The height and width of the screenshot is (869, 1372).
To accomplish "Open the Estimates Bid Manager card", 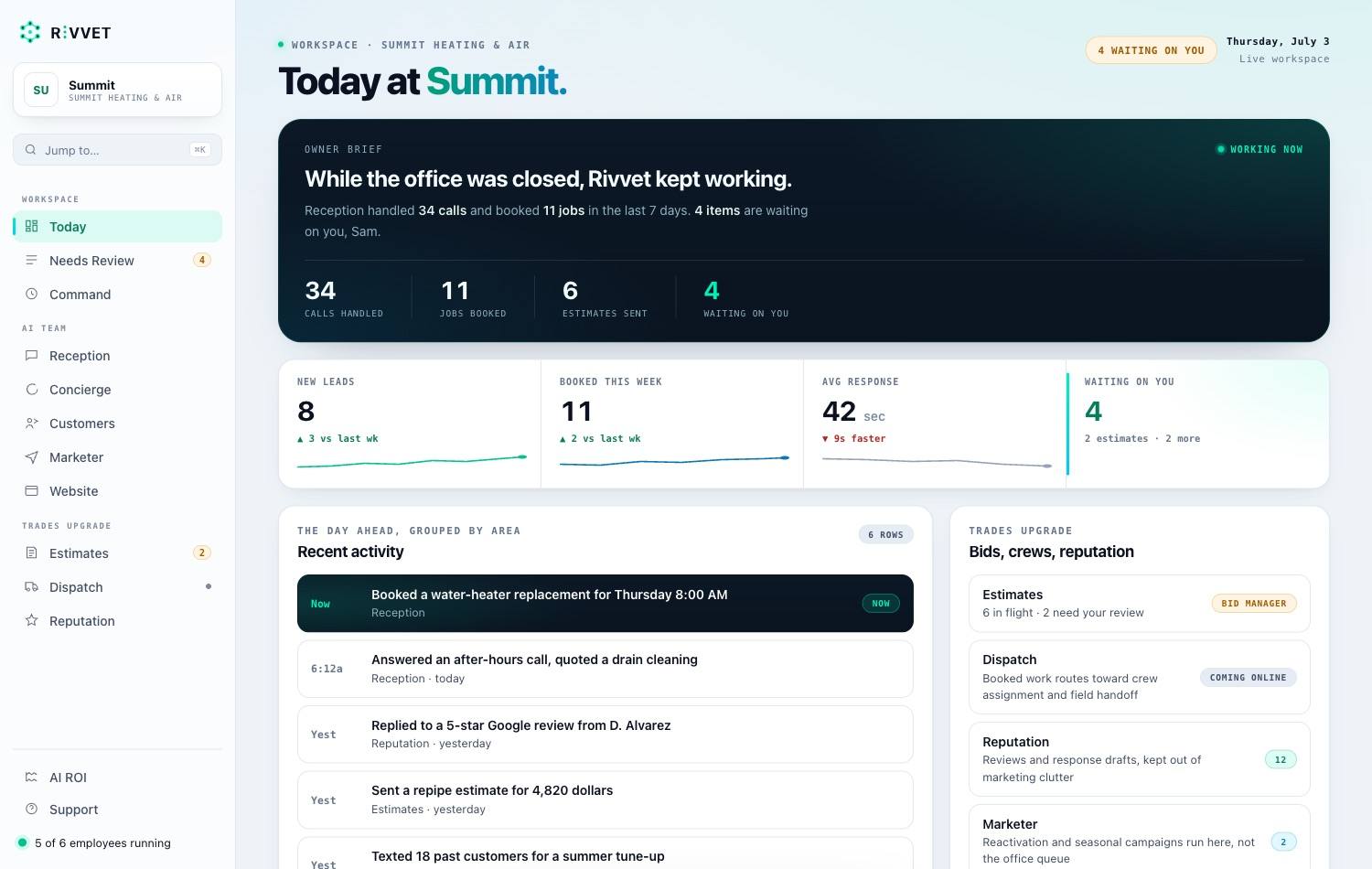I will tap(1140, 603).
